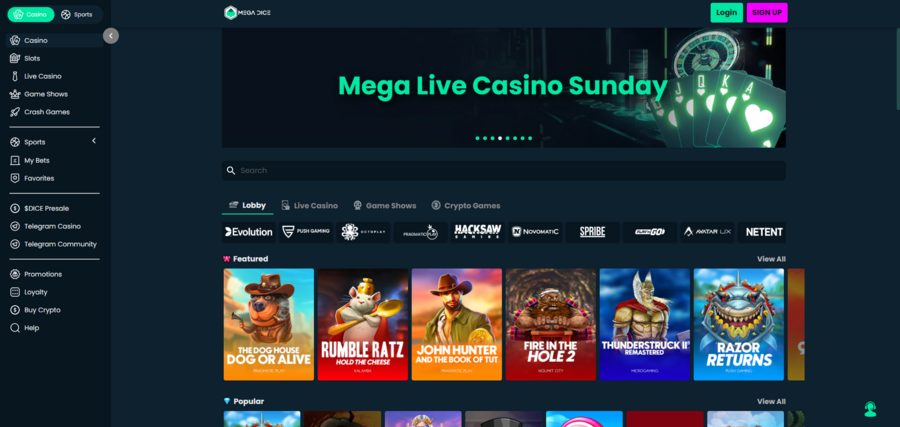Switch to the Game Shows tab
The width and height of the screenshot is (900, 427).
tap(385, 205)
